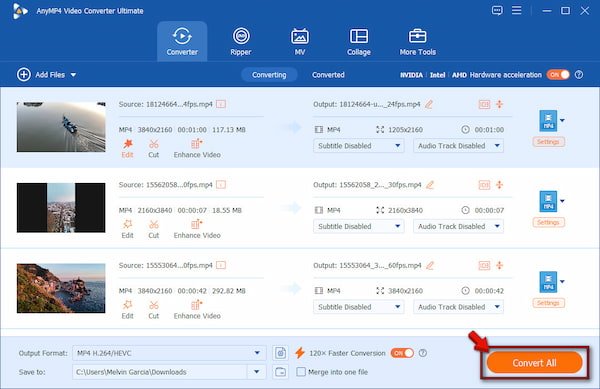Edit the 15562058 video
This screenshot has width=600, height=389.
tap(127, 229)
